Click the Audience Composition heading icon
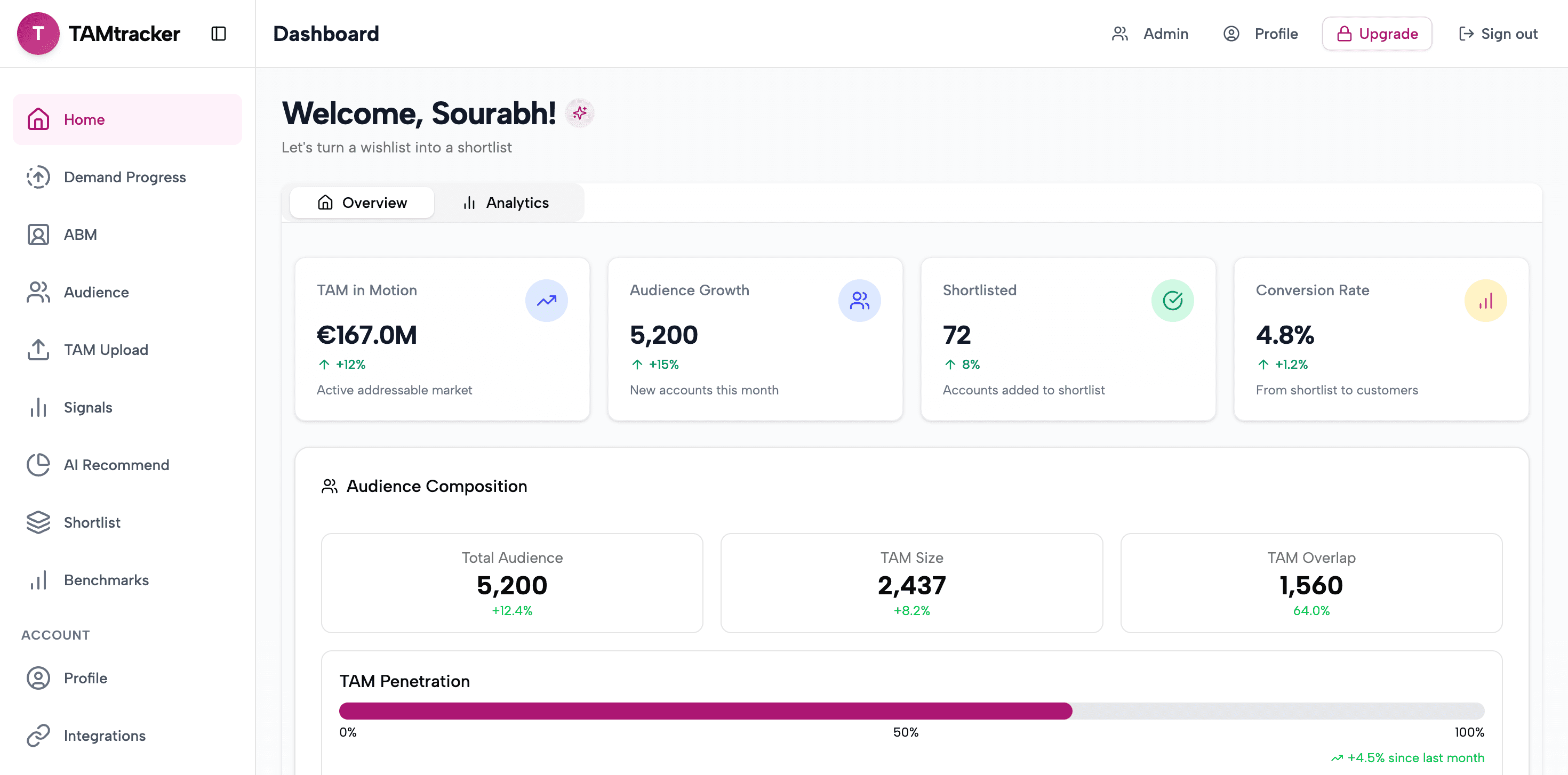 pyautogui.click(x=329, y=486)
